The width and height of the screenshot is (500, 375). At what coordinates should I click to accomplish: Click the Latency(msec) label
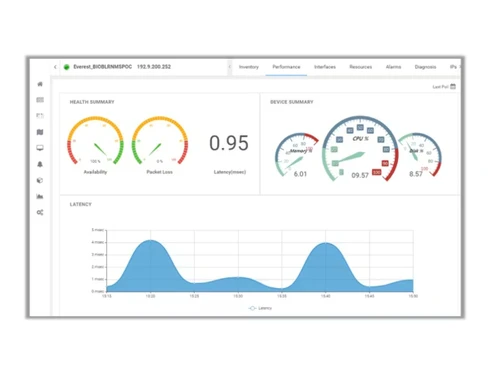pos(230,172)
